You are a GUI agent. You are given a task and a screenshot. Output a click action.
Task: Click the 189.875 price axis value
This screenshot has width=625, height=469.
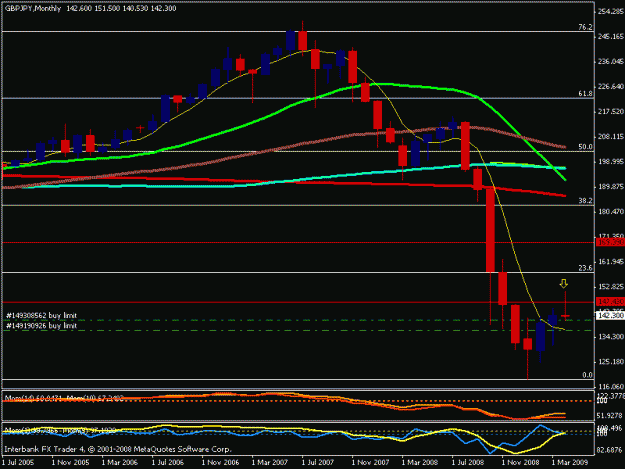[610, 186]
